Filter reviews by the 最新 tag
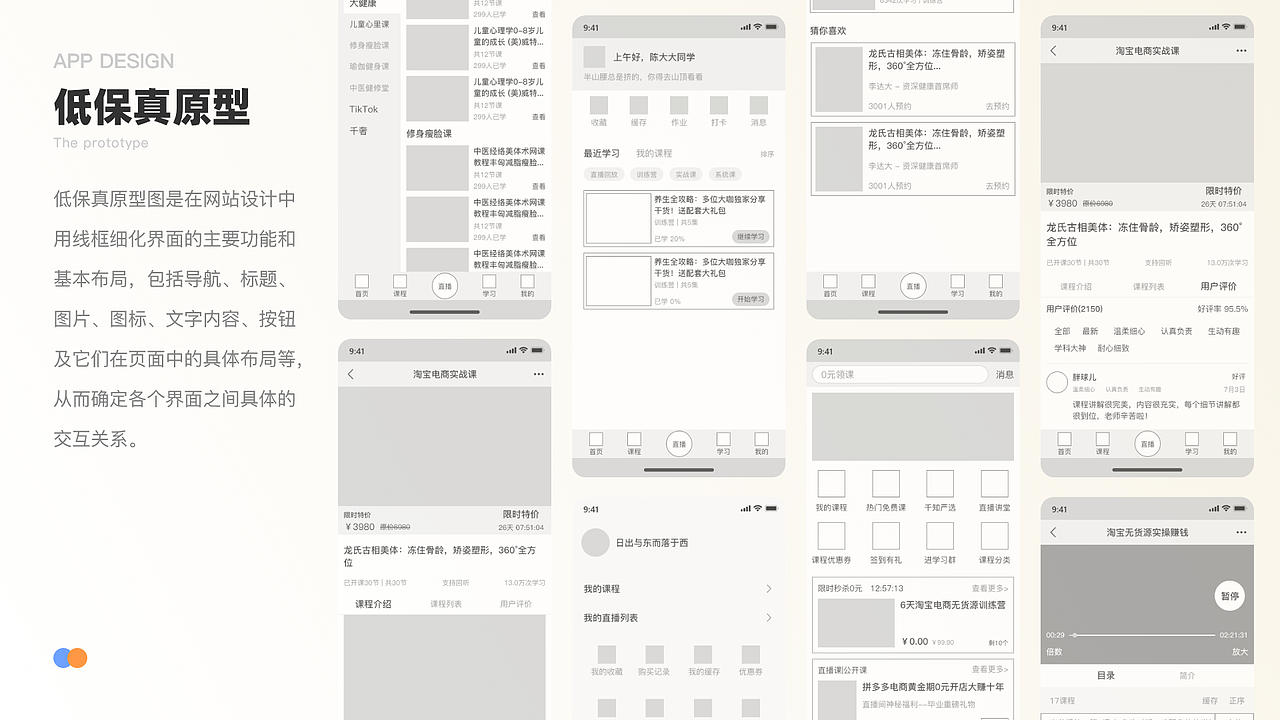1280x720 pixels. tap(1090, 331)
